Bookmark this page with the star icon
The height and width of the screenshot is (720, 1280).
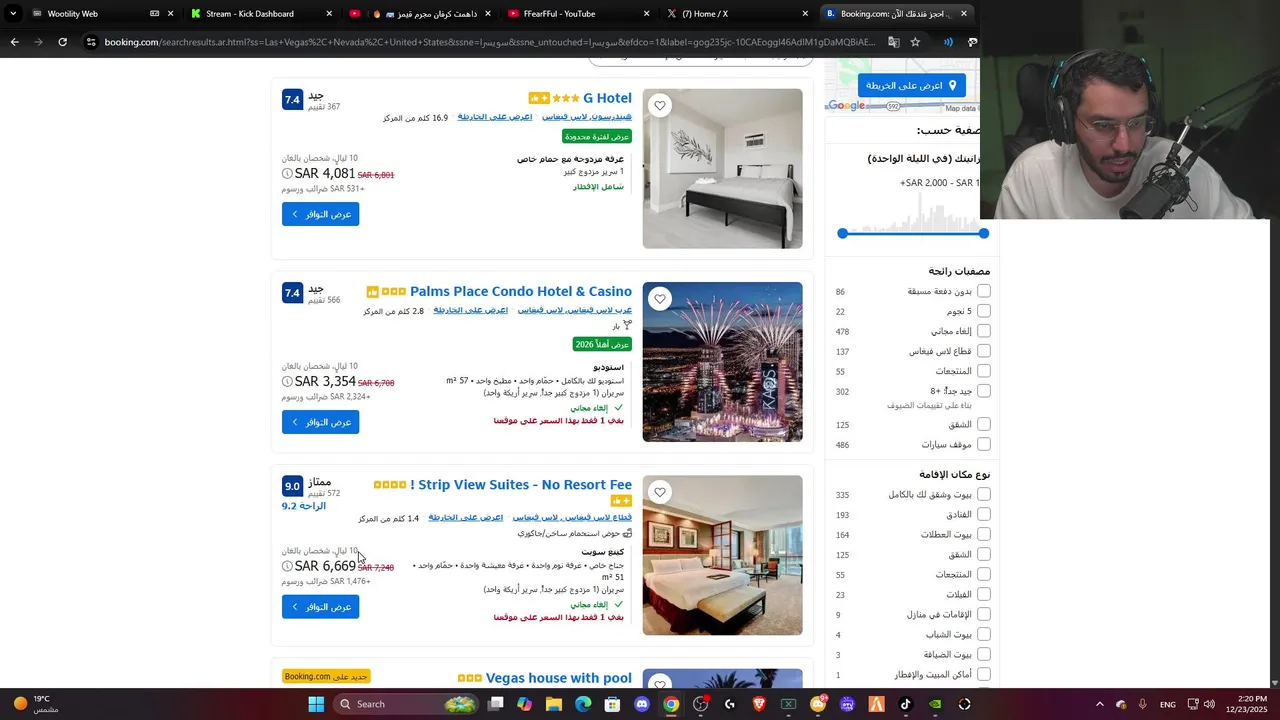point(915,42)
